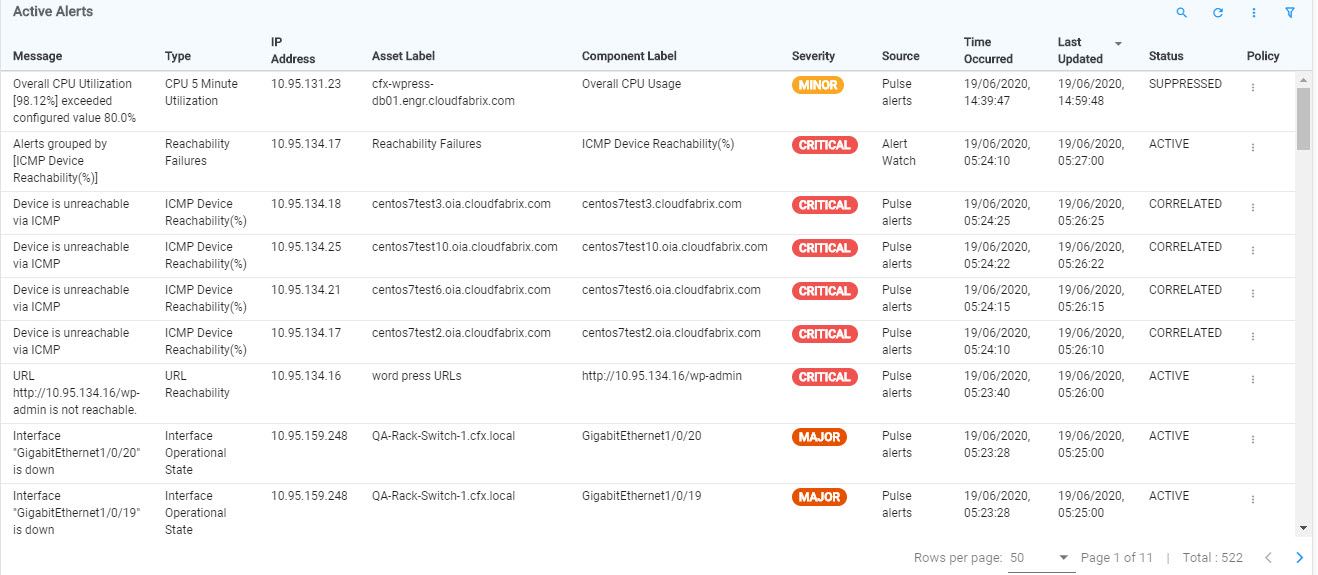Viewport: 1318px width, 575px height.
Task: Go to the next page of alerts
Action: [1300, 557]
